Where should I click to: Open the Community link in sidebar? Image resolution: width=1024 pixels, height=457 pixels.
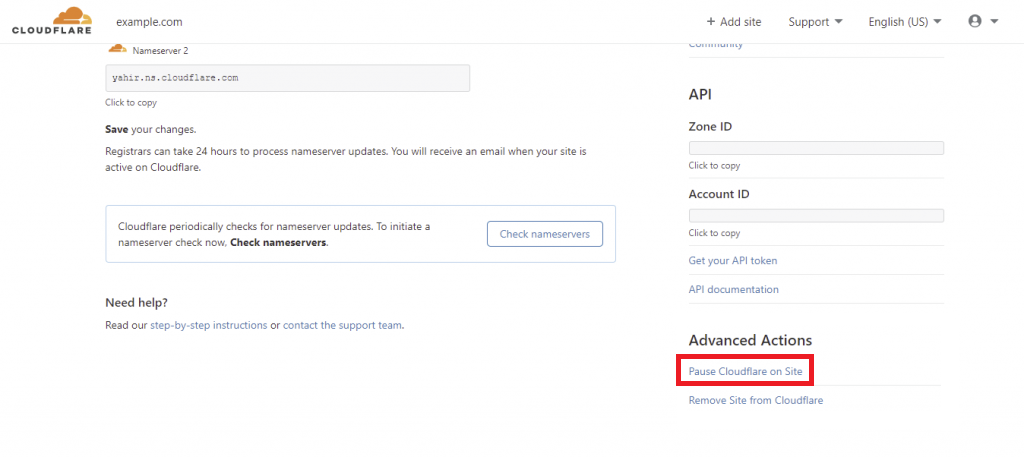pos(715,44)
